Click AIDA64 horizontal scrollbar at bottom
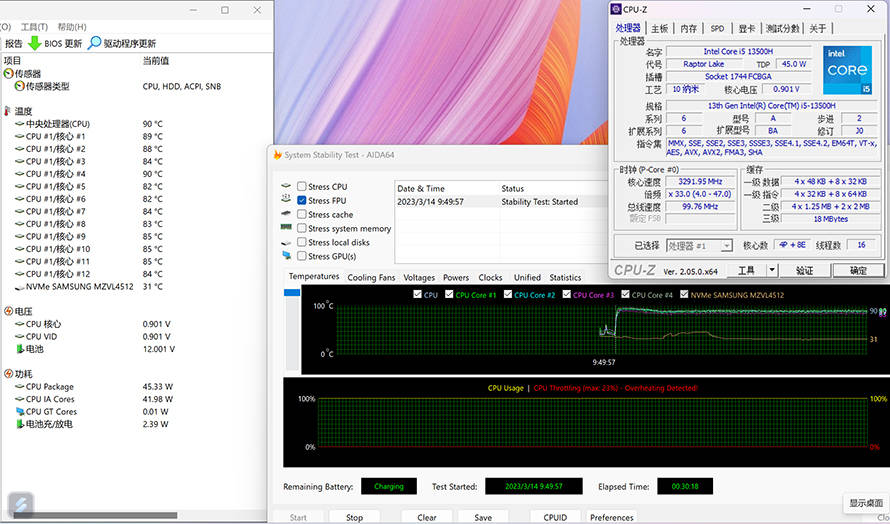Screen dimensions: 890x524 tap(95, 515)
